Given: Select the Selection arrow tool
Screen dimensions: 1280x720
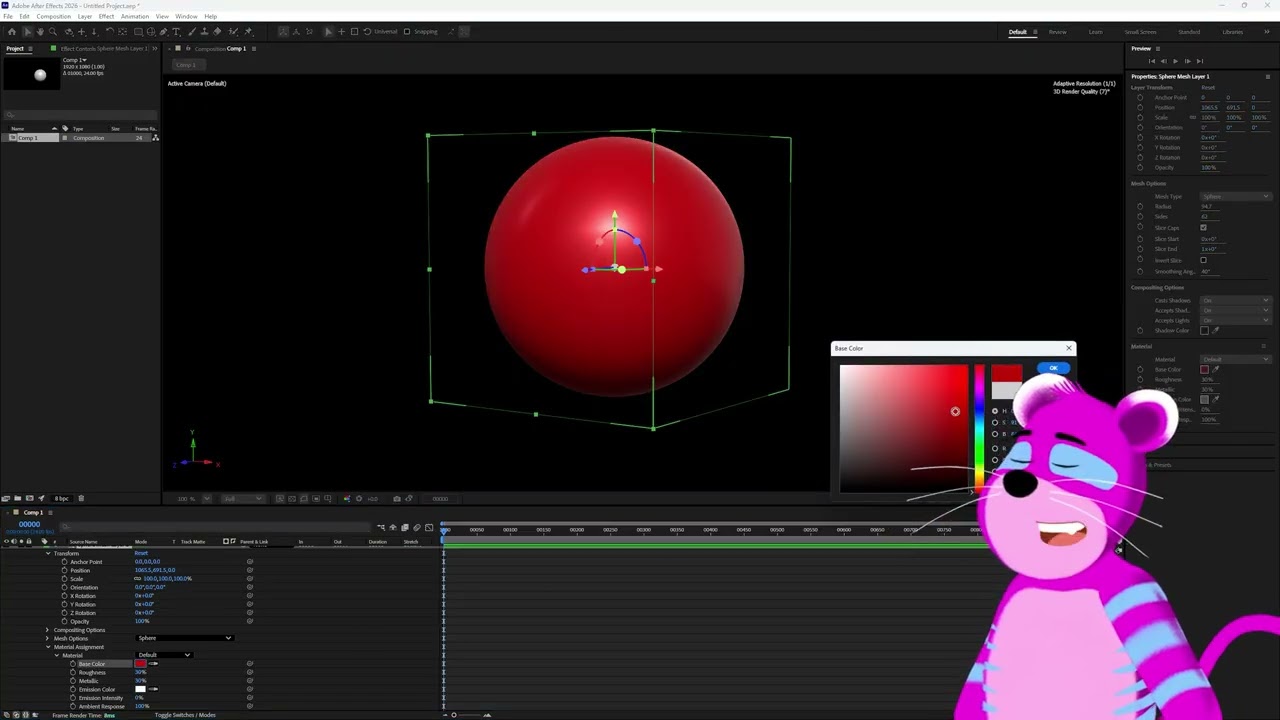Looking at the screenshot, I should click(27, 32).
